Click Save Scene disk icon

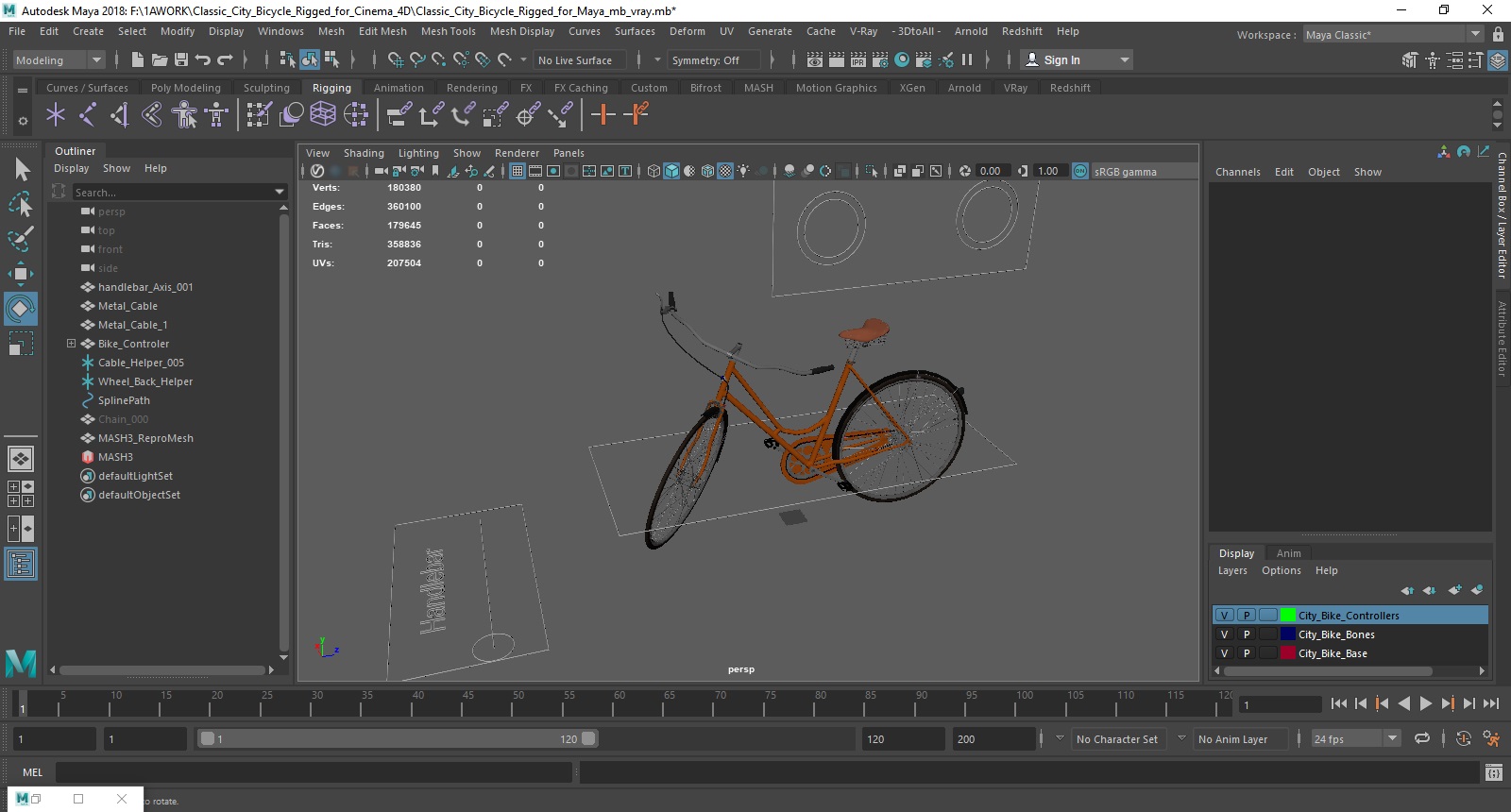[181, 59]
